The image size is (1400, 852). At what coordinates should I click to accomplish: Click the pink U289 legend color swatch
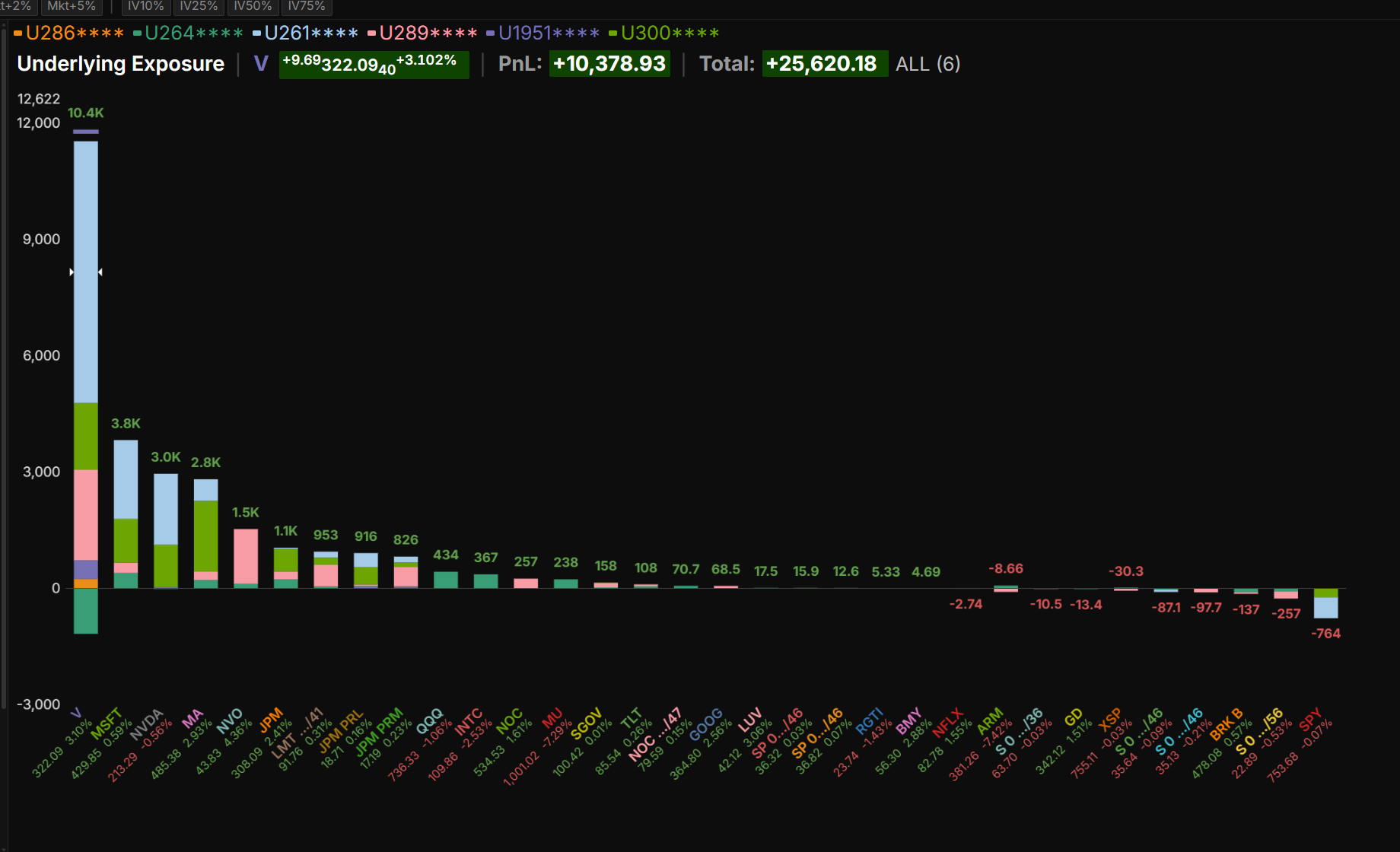pos(371,33)
